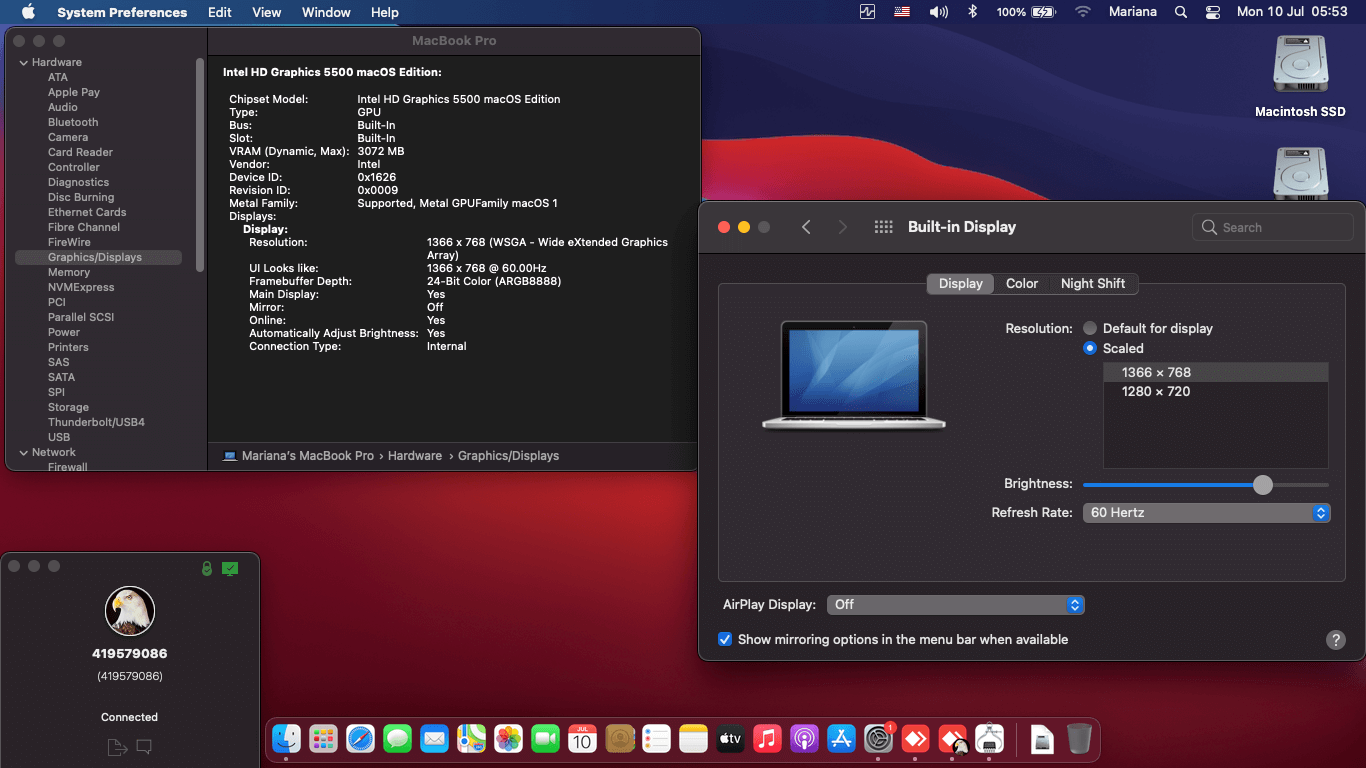1366x768 pixels.
Task: Open the Bluetooth status icon in the menu bar
Action: coord(972,12)
